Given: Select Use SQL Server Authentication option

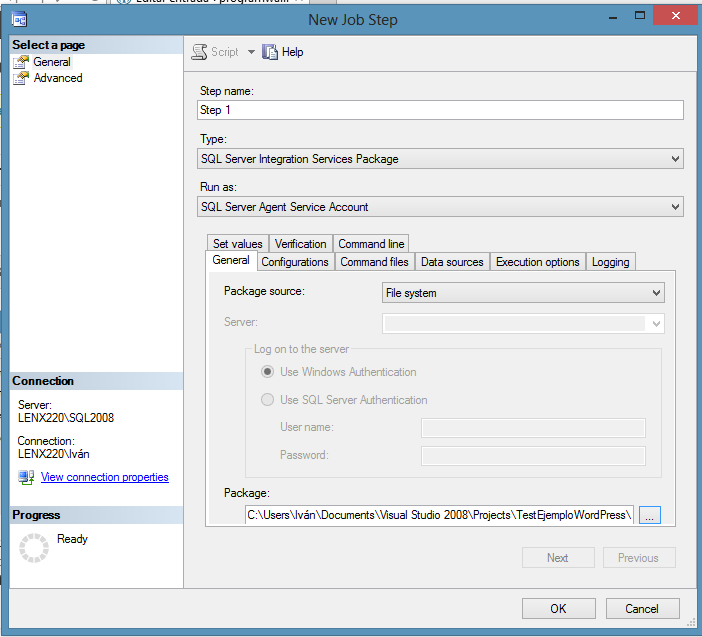Looking at the screenshot, I should [267, 400].
